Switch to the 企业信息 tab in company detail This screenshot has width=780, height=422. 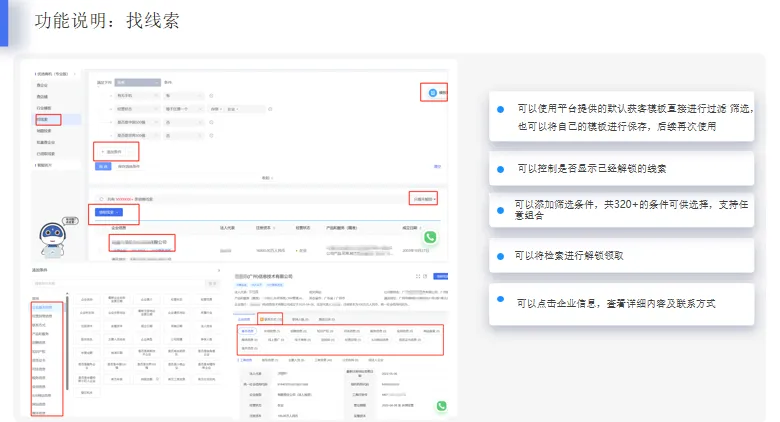click(244, 319)
